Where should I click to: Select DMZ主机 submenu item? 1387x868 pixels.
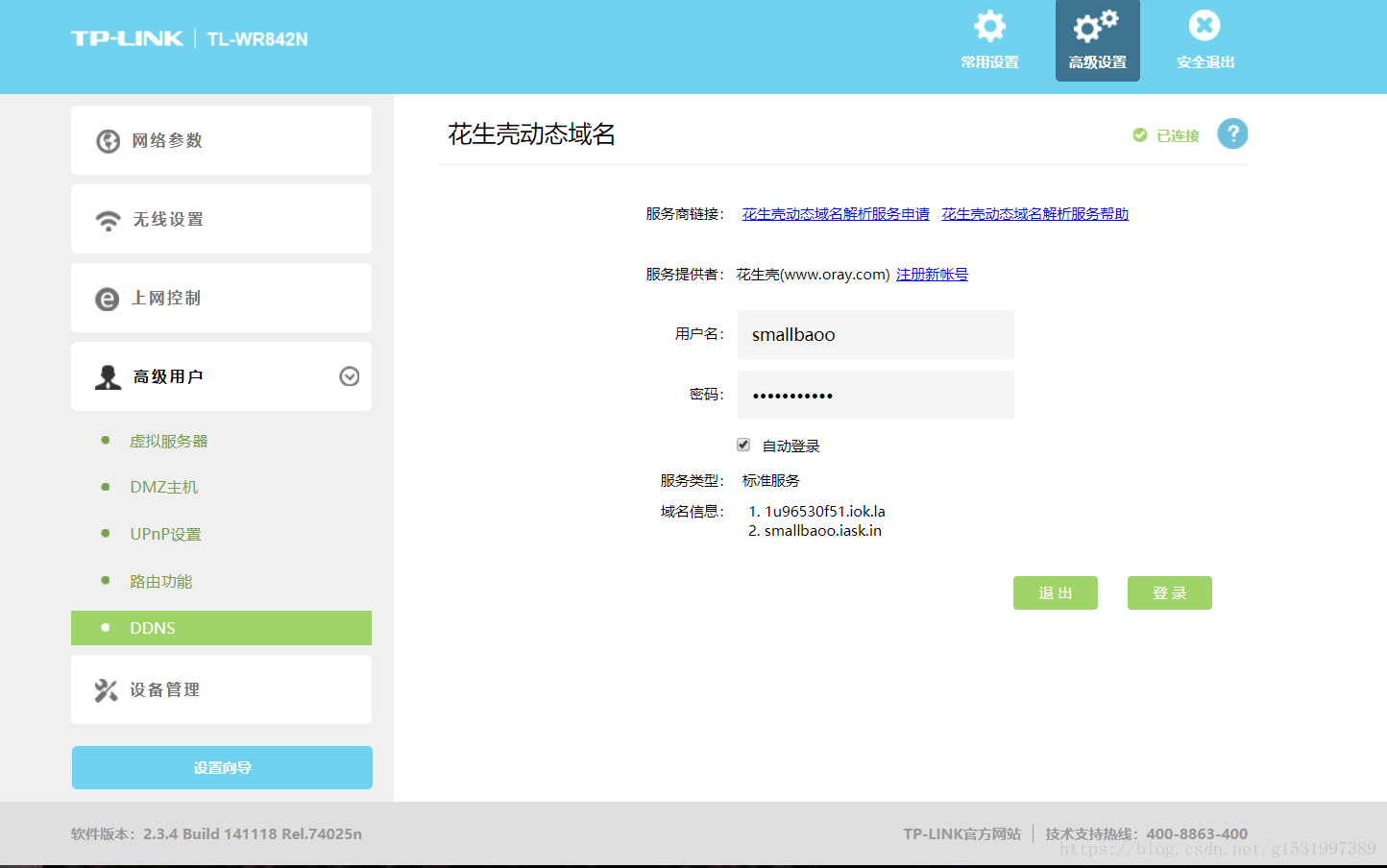pos(164,487)
